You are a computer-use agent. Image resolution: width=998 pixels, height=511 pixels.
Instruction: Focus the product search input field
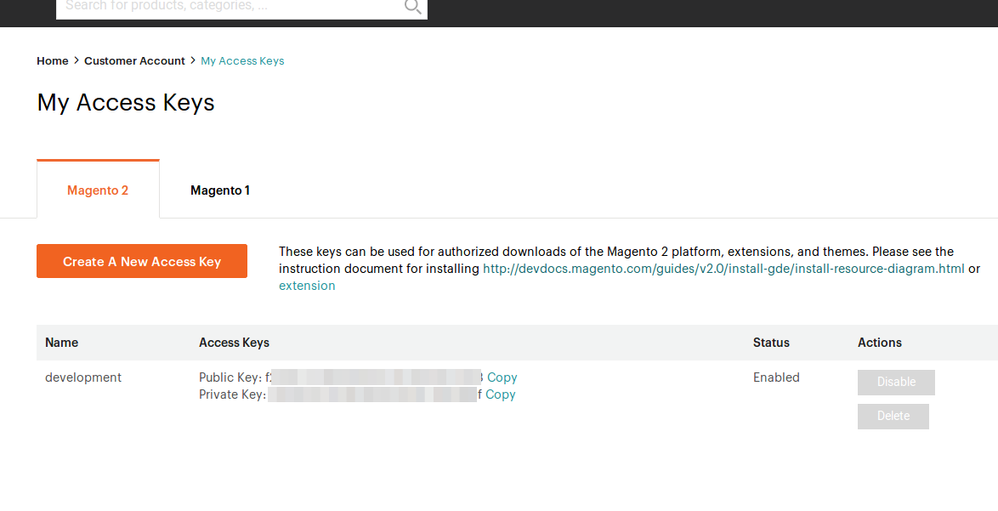coord(230,7)
